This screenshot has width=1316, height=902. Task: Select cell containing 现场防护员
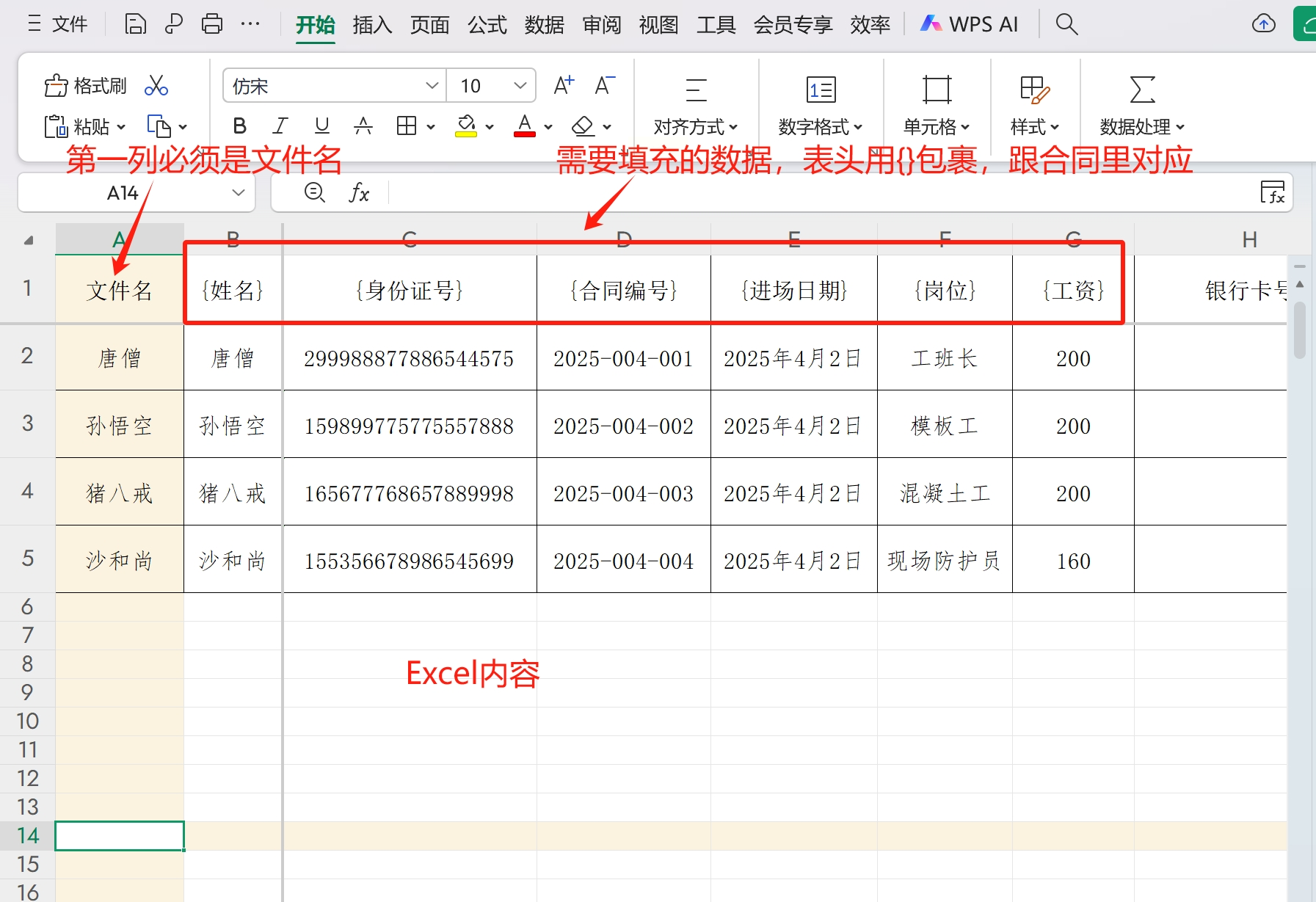click(x=944, y=561)
